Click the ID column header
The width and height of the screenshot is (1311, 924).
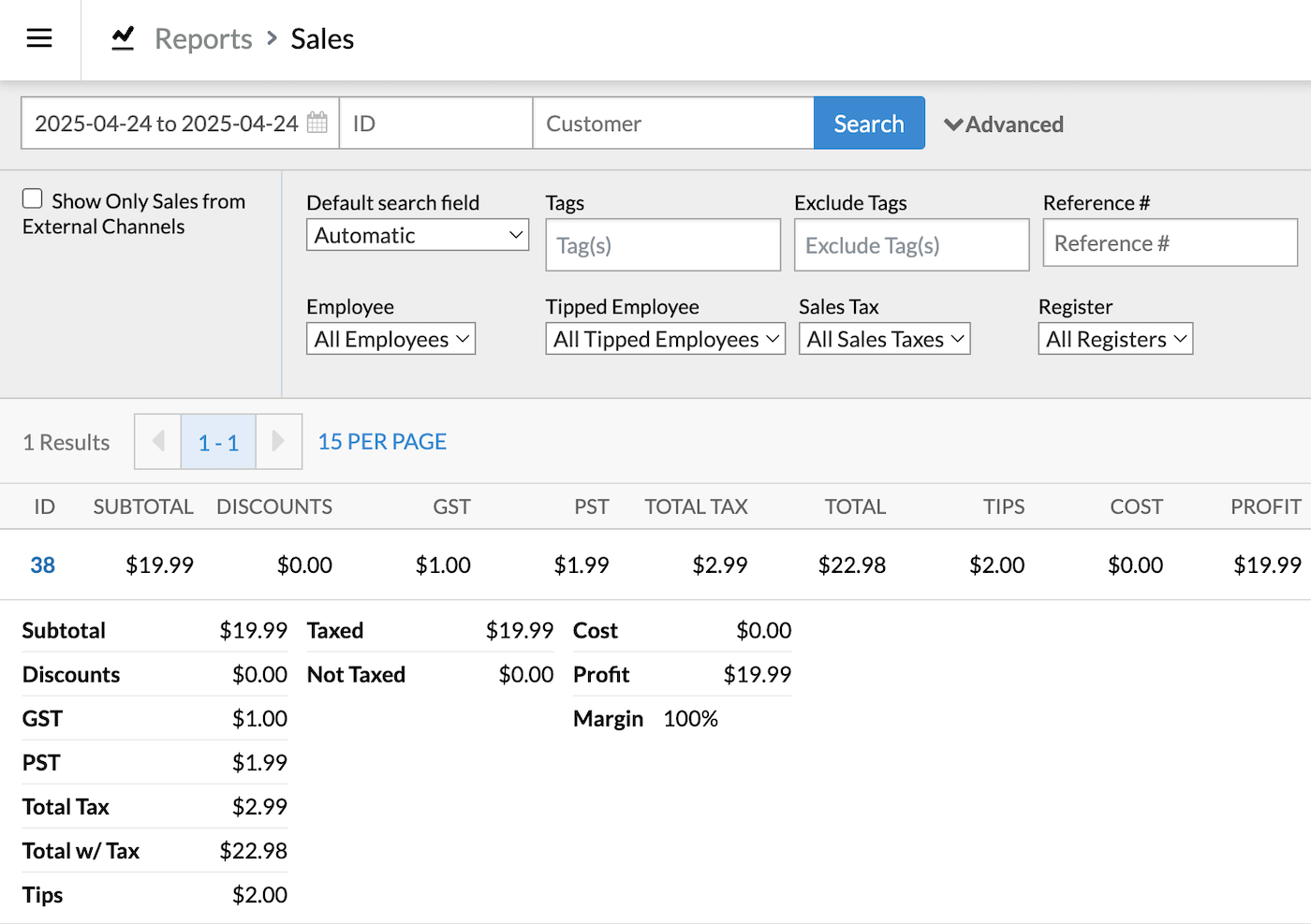click(44, 506)
